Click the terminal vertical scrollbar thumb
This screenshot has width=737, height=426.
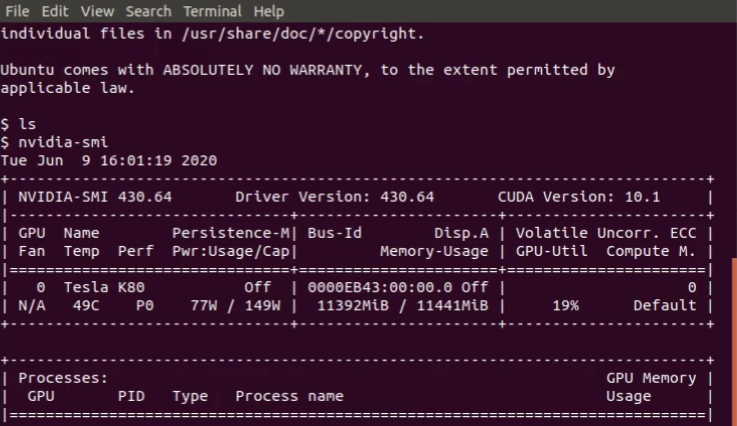[734, 342]
